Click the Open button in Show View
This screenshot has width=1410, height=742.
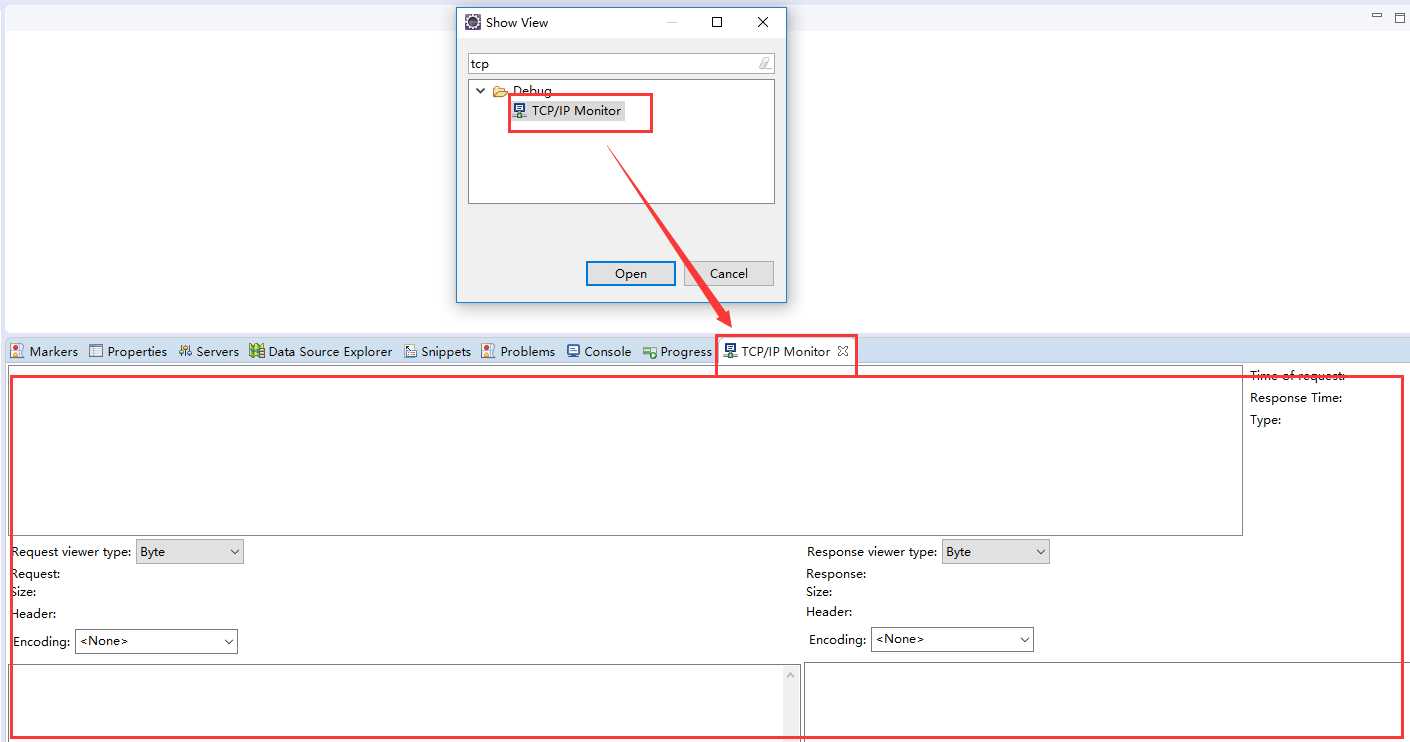point(631,273)
